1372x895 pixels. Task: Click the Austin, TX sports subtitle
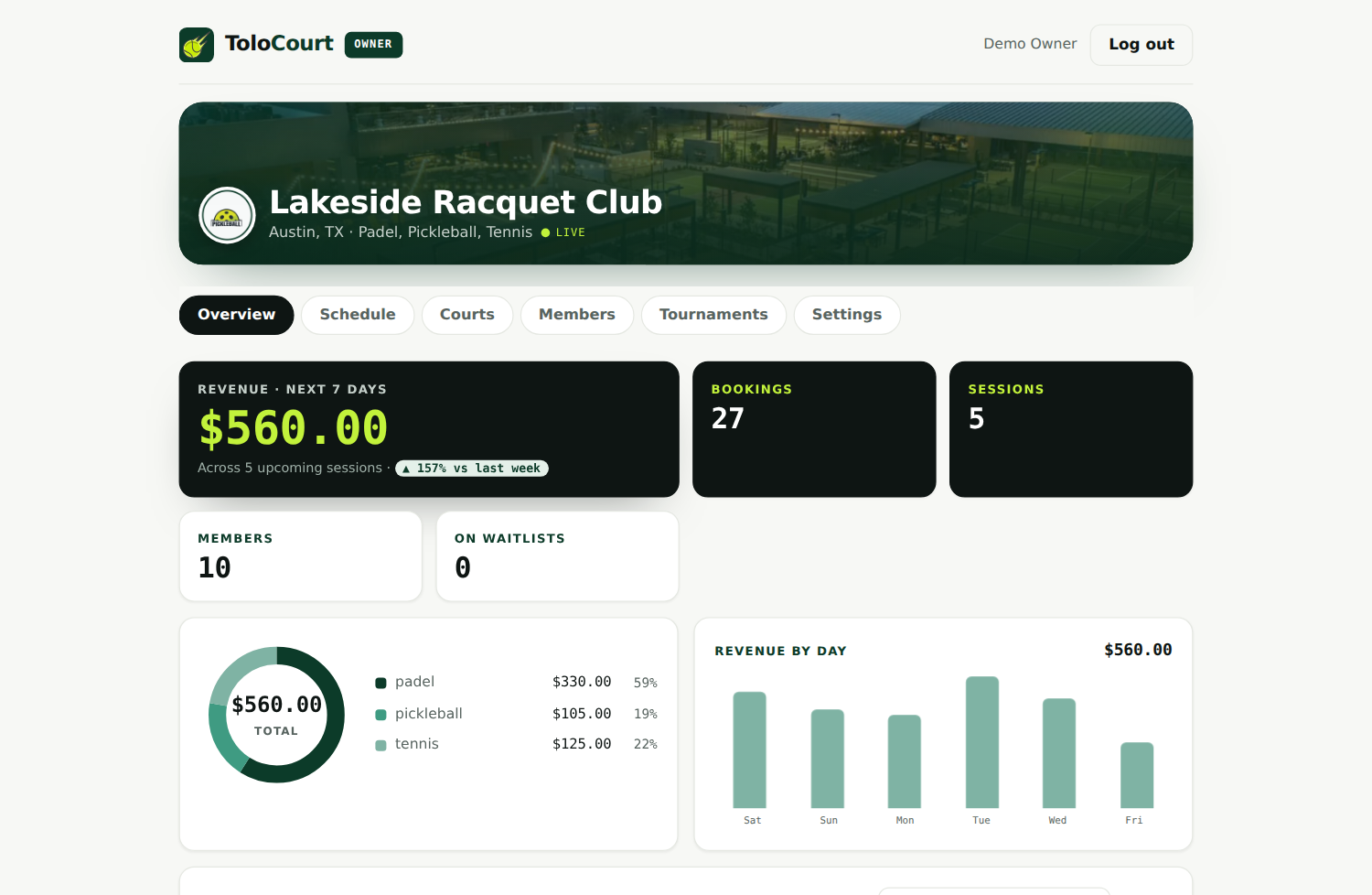pos(401,232)
